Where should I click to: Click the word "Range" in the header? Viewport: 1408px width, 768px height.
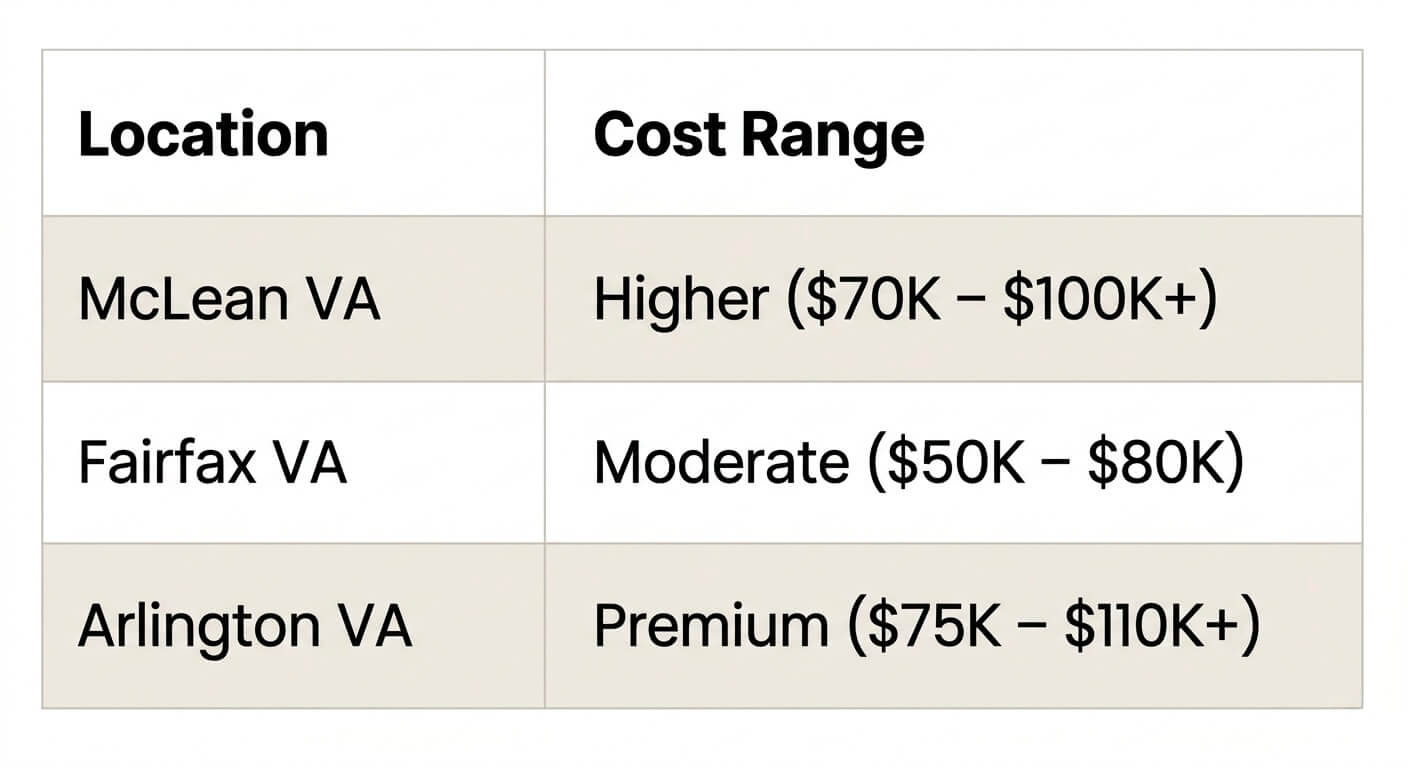[x=839, y=137]
